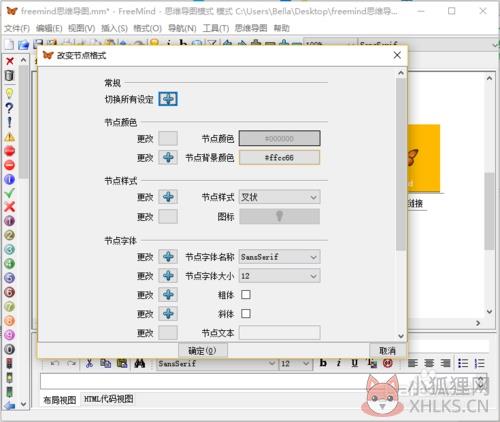Switch to the HTML代码视图 tab
This screenshot has height=422, width=500.
point(108,399)
